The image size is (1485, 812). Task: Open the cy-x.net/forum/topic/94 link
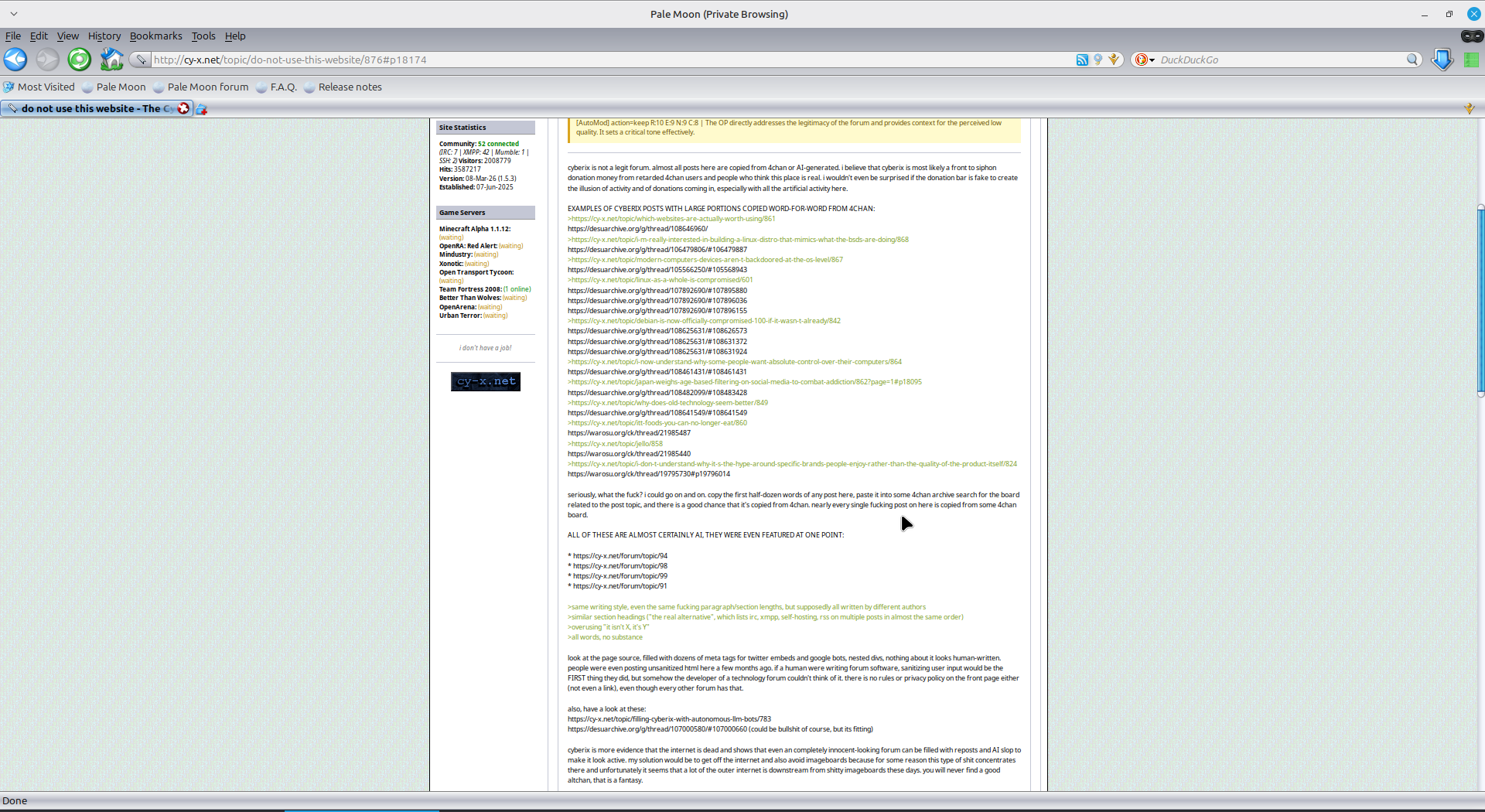tap(620, 556)
